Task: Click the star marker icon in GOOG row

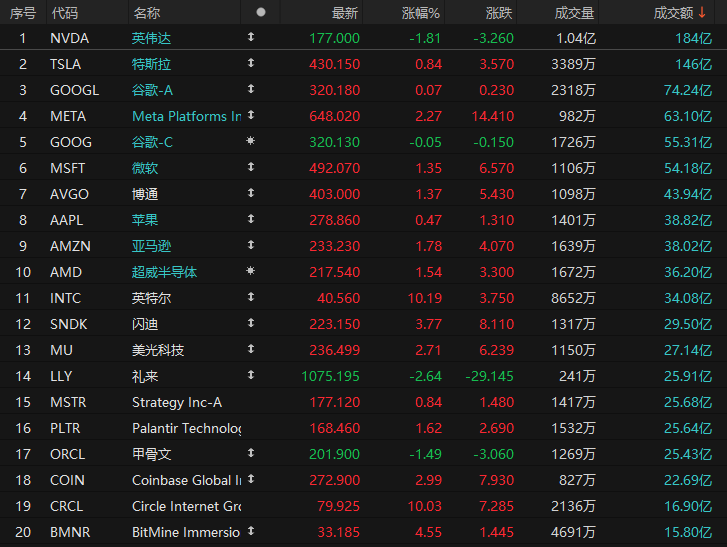Action: [250, 141]
